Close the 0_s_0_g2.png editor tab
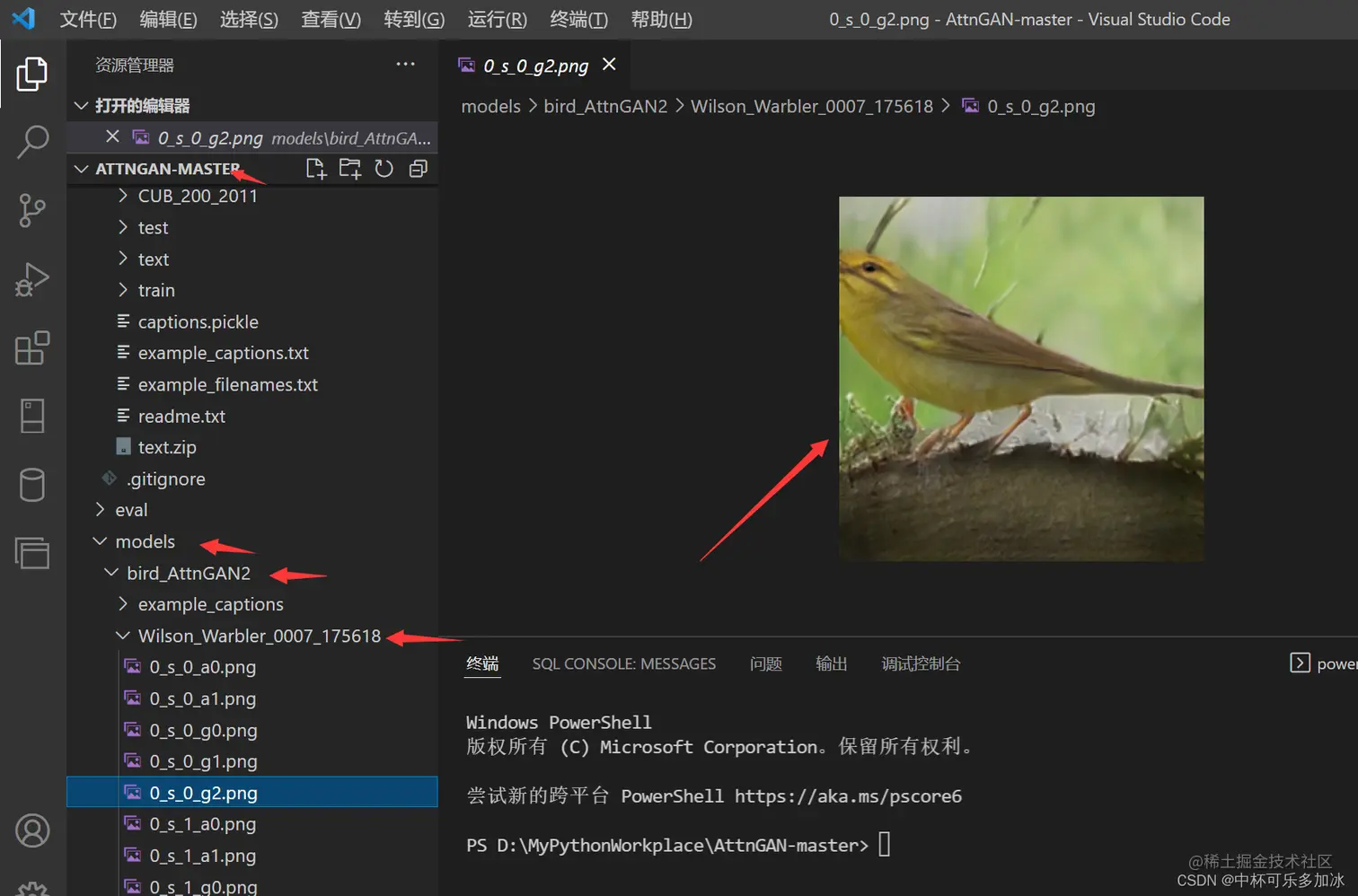The image size is (1358, 896). 609,64
